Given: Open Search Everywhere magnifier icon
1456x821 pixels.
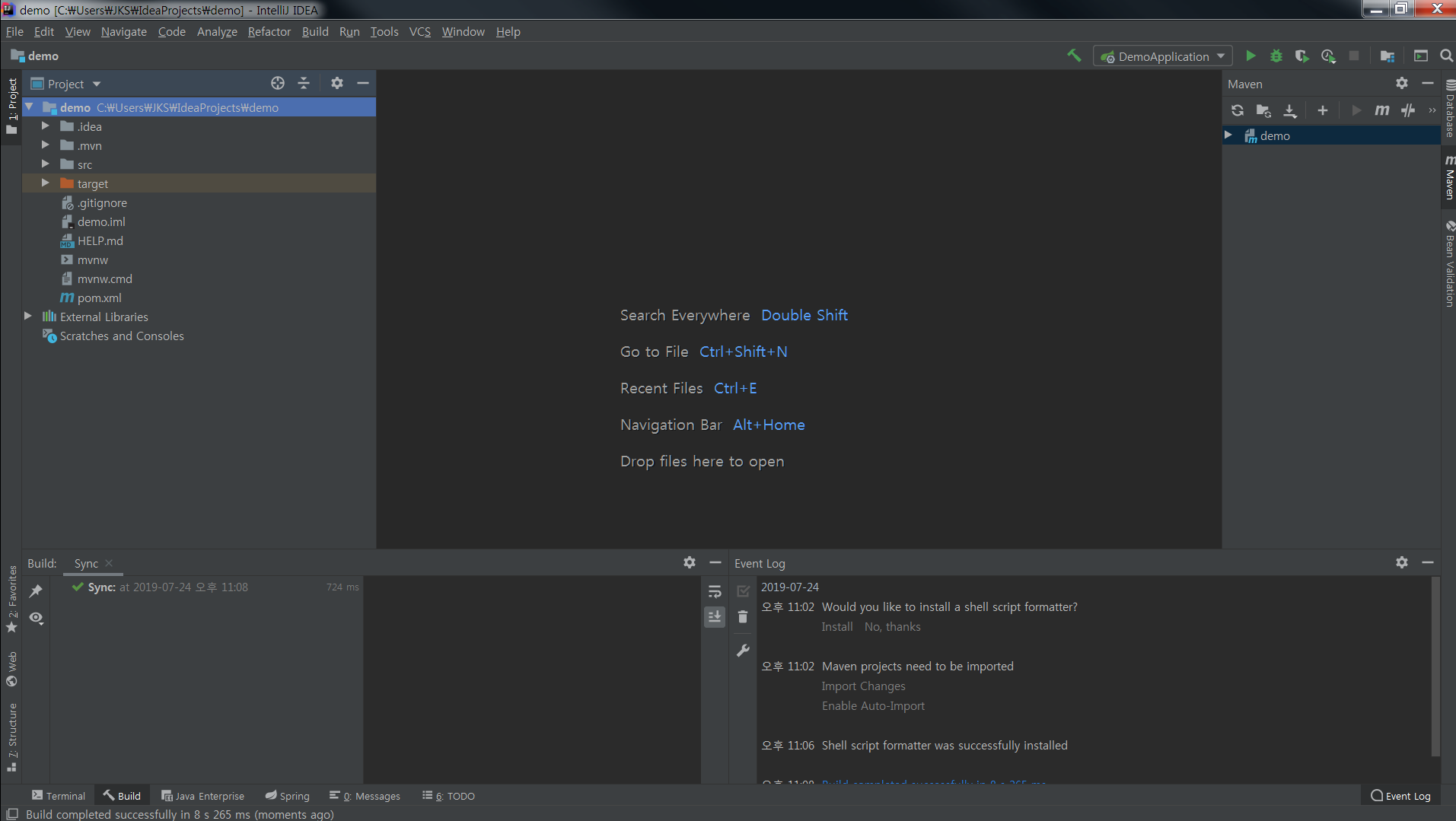Looking at the screenshot, I should (1446, 56).
